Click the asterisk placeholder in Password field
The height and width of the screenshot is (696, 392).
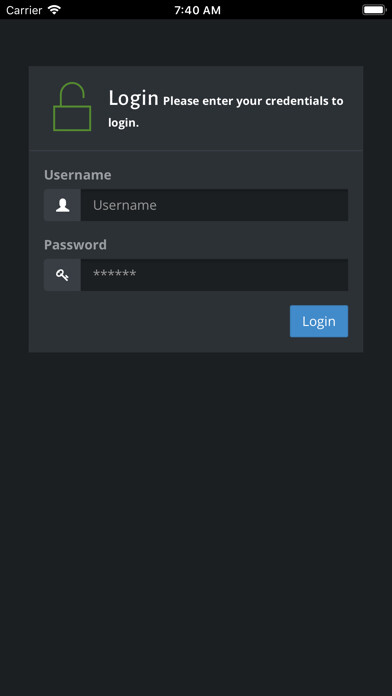(115, 274)
